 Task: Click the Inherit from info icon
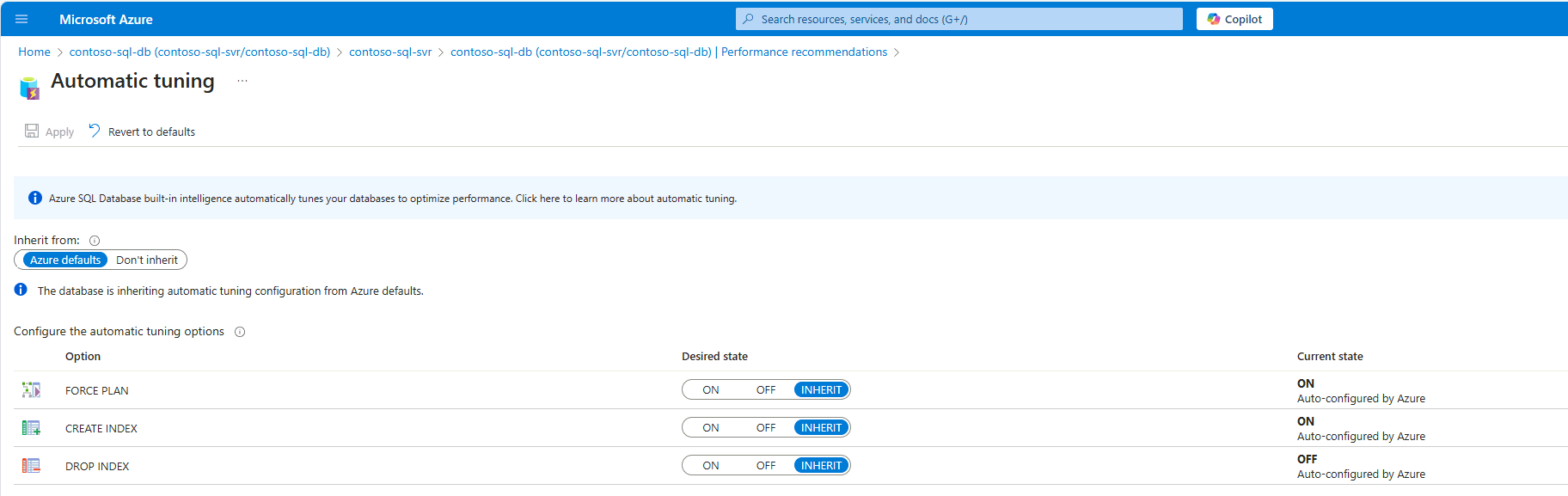click(95, 241)
